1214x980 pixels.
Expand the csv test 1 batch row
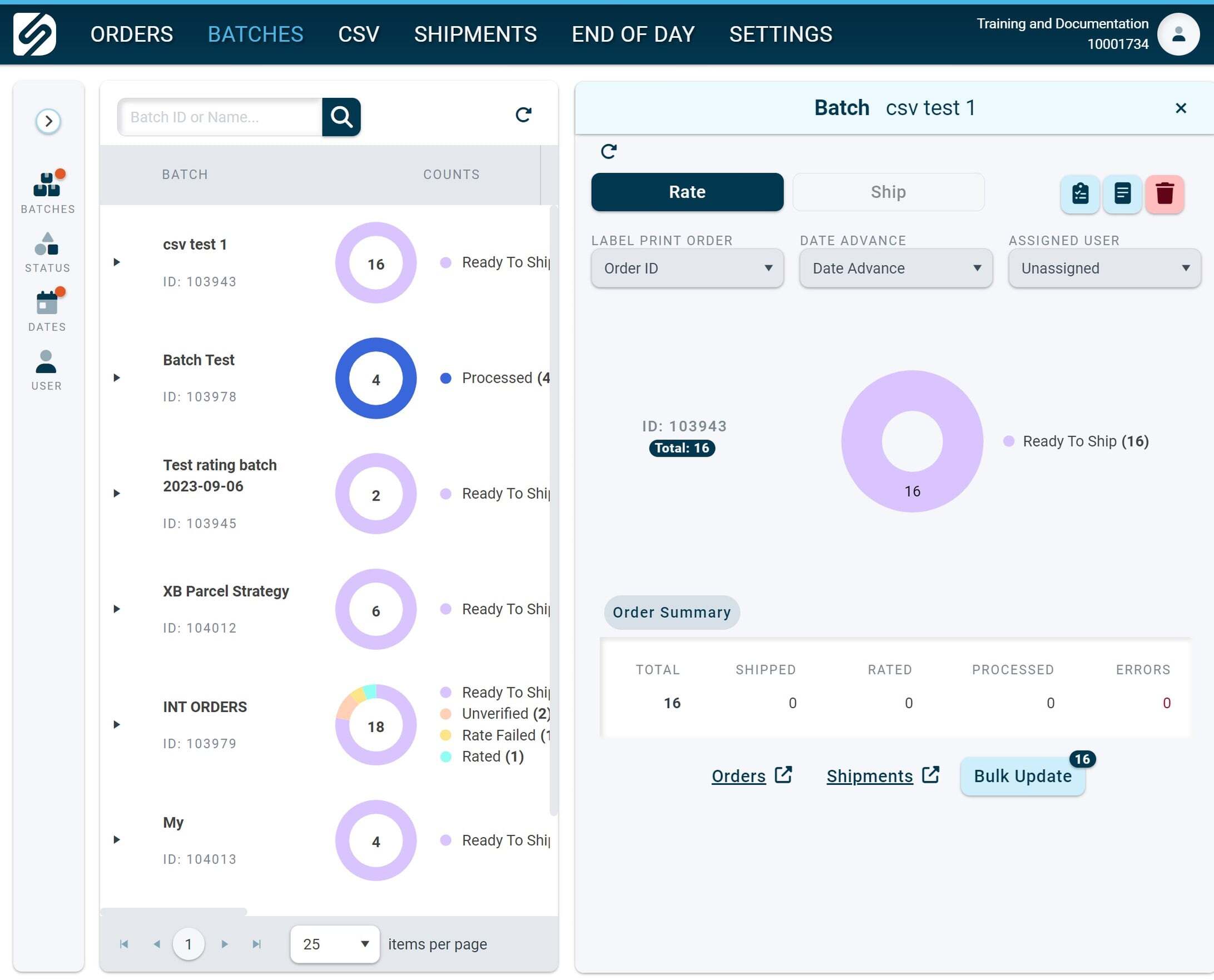117,262
